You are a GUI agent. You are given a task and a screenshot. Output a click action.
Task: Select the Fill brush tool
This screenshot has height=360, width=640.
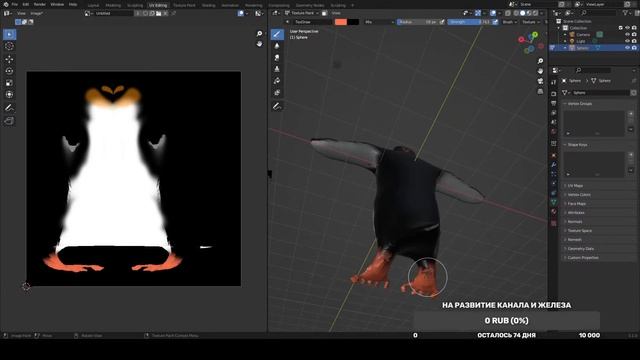pyautogui.click(x=277, y=81)
